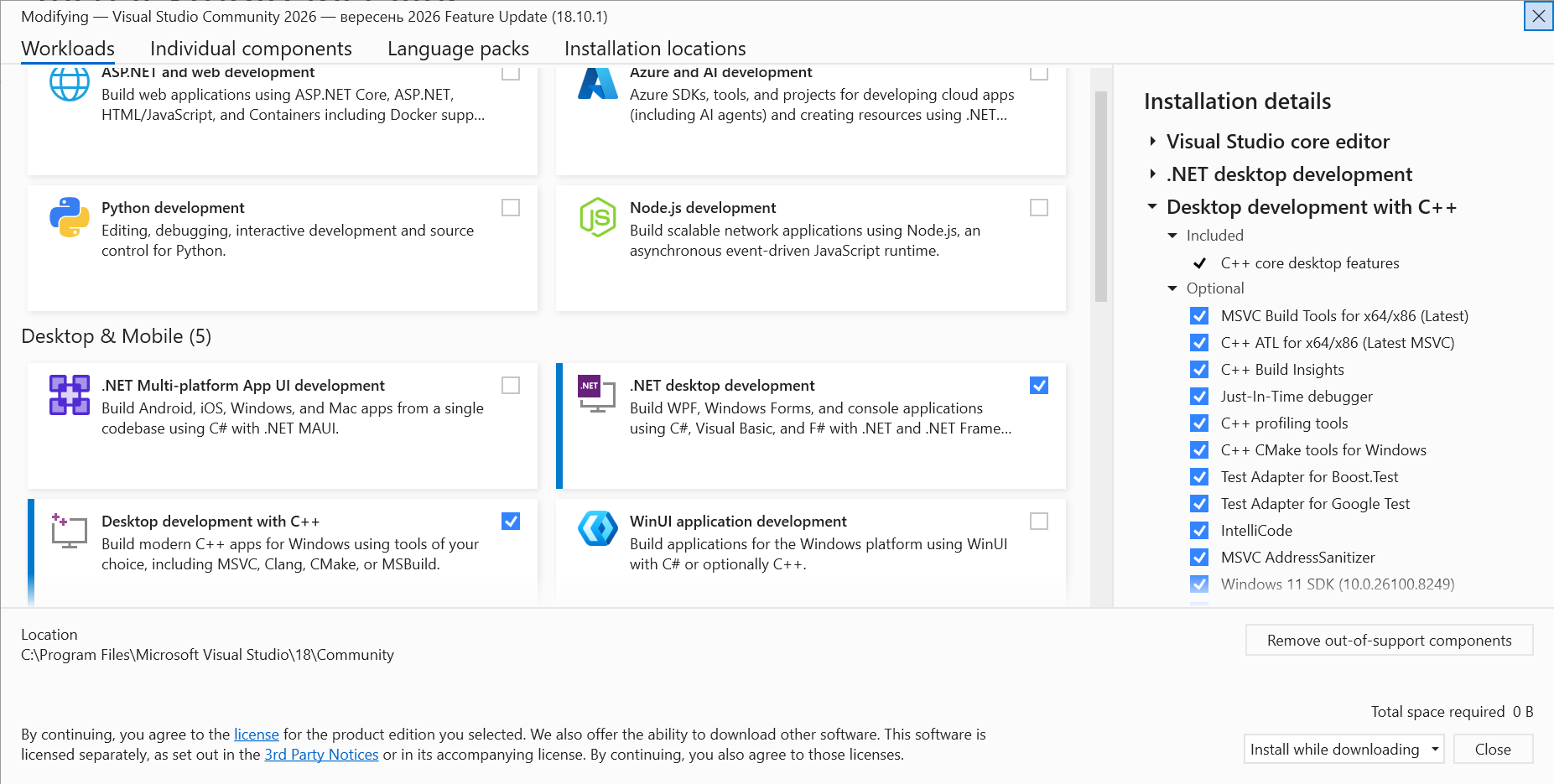Viewport: 1554px width, 784px height.
Task: Open the Individual components tab
Action: (x=251, y=49)
